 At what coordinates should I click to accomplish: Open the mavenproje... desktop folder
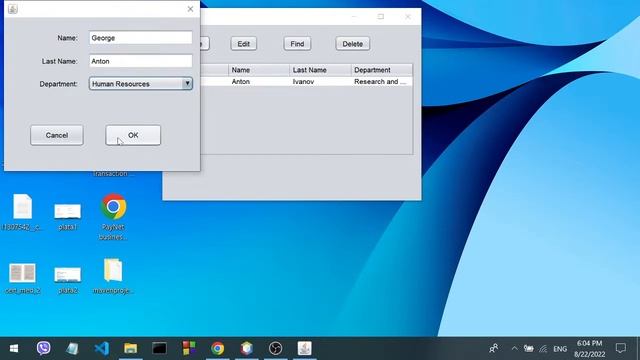point(113,276)
